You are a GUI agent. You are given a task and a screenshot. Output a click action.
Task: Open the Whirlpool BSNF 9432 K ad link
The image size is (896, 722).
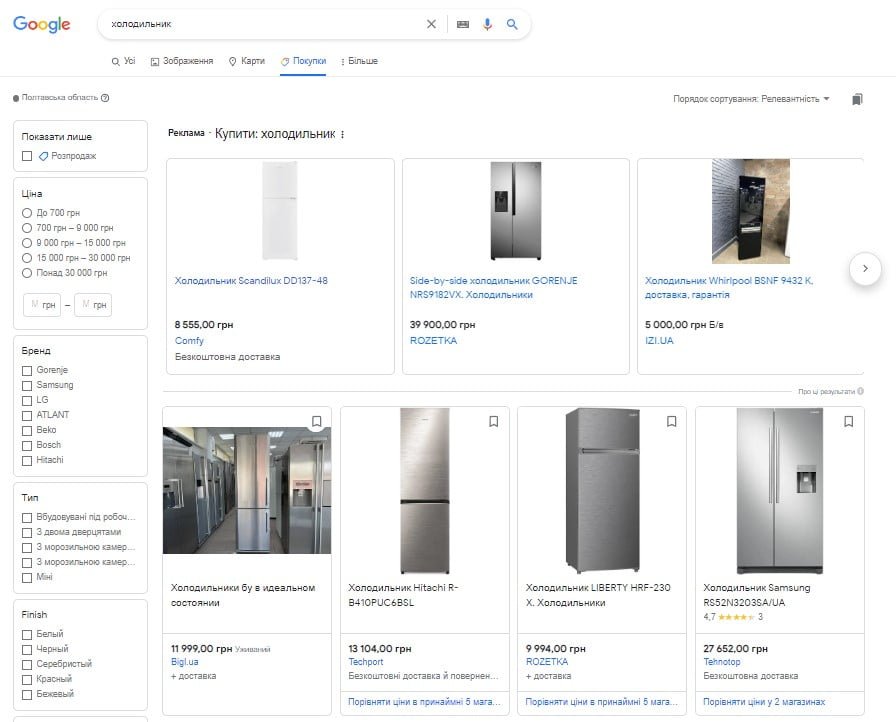[729, 287]
